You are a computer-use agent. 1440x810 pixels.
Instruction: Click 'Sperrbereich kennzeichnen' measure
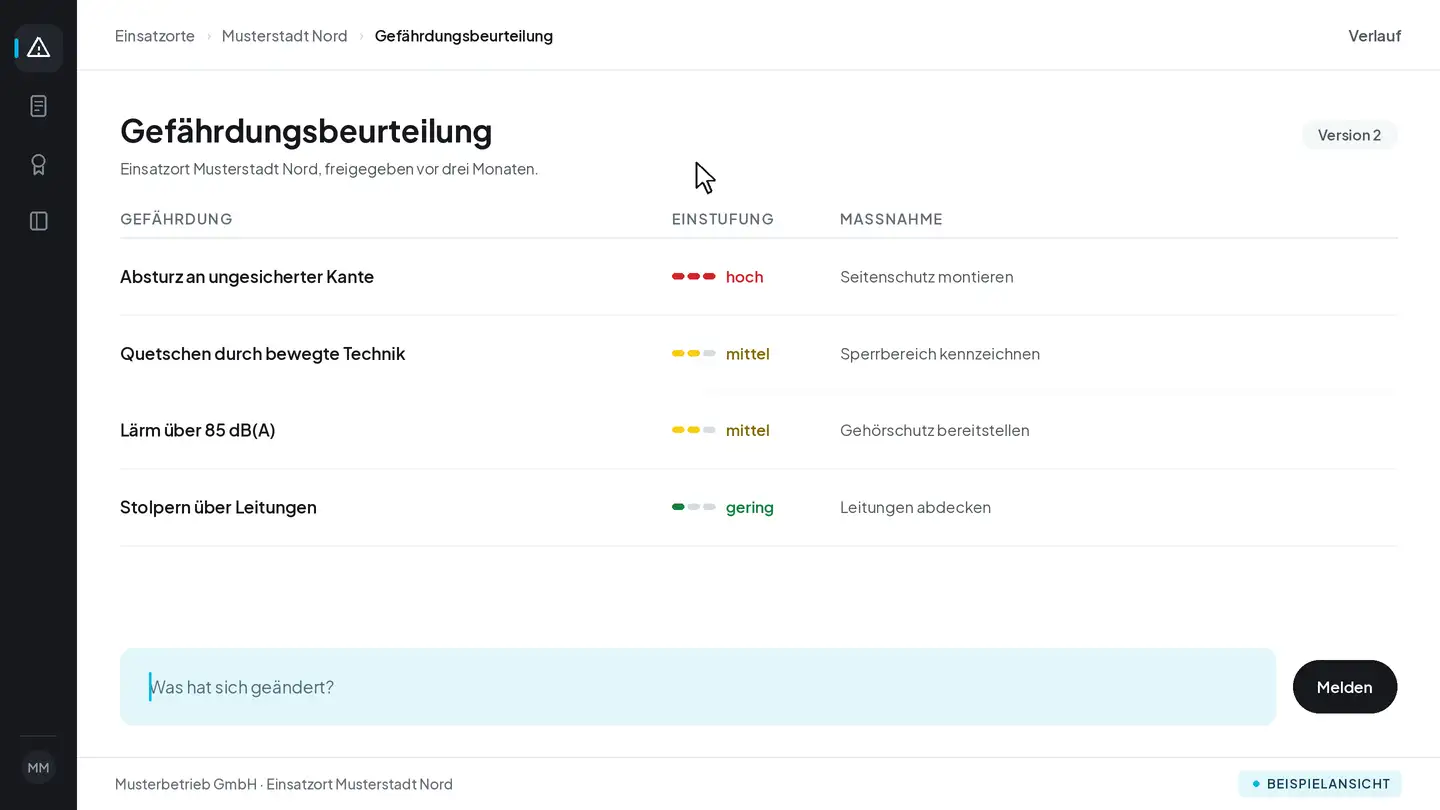(x=940, y=354)
